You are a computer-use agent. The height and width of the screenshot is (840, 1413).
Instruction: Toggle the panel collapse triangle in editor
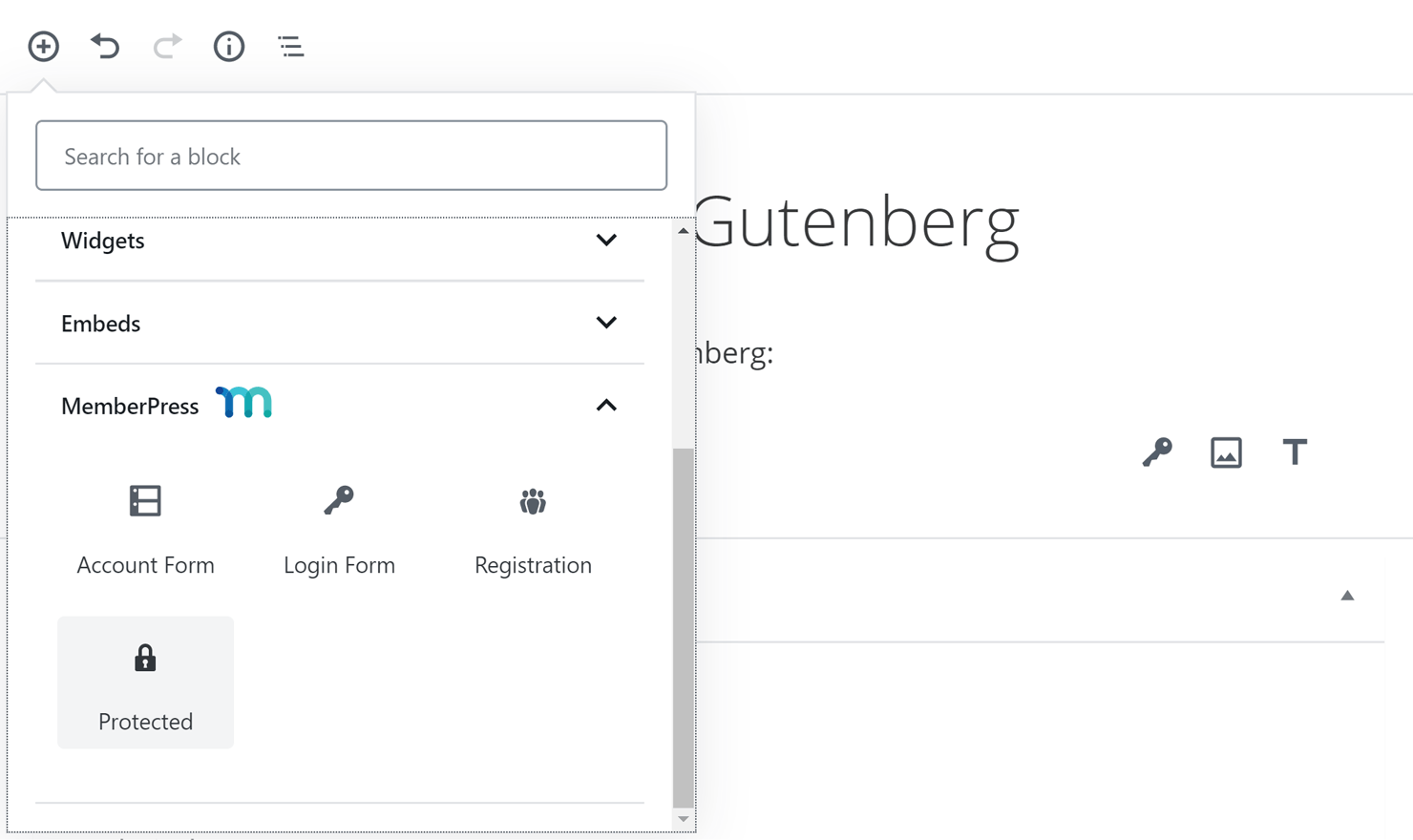tap(1347, 596)
